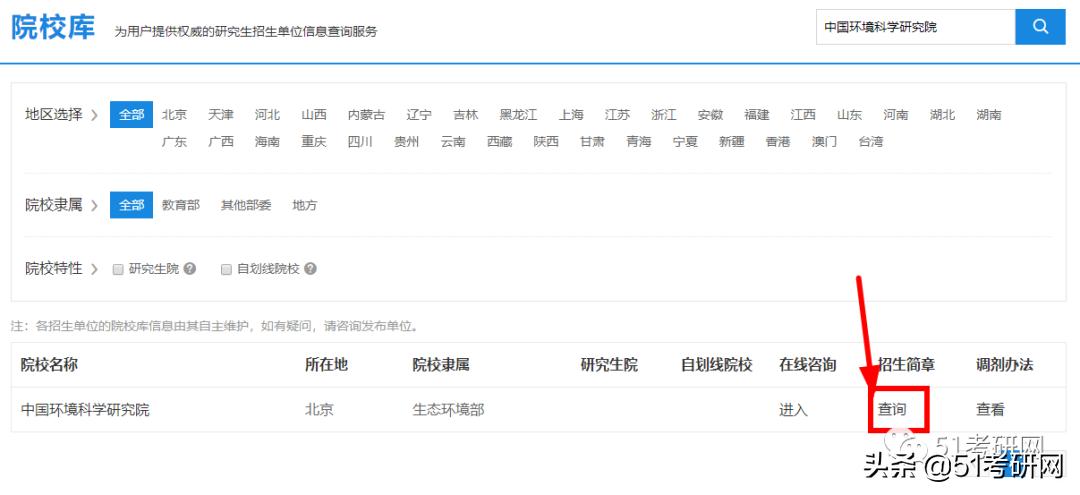Viewport: 1080px width, 495px height.
Task: Filter by region 广西
Action: 221,141
